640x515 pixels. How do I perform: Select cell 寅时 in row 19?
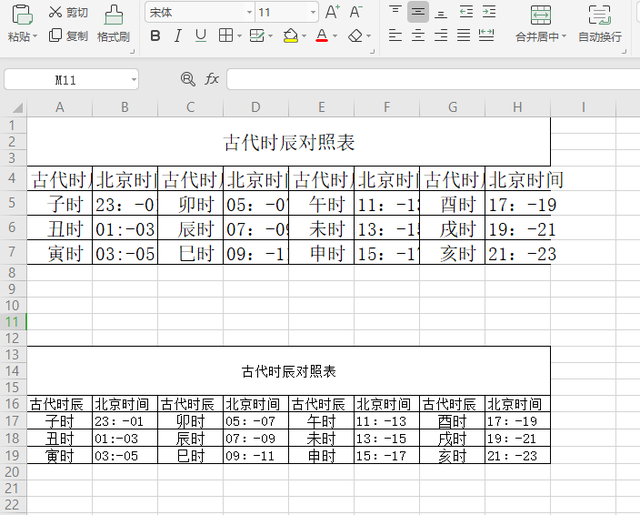coord(60,455)
